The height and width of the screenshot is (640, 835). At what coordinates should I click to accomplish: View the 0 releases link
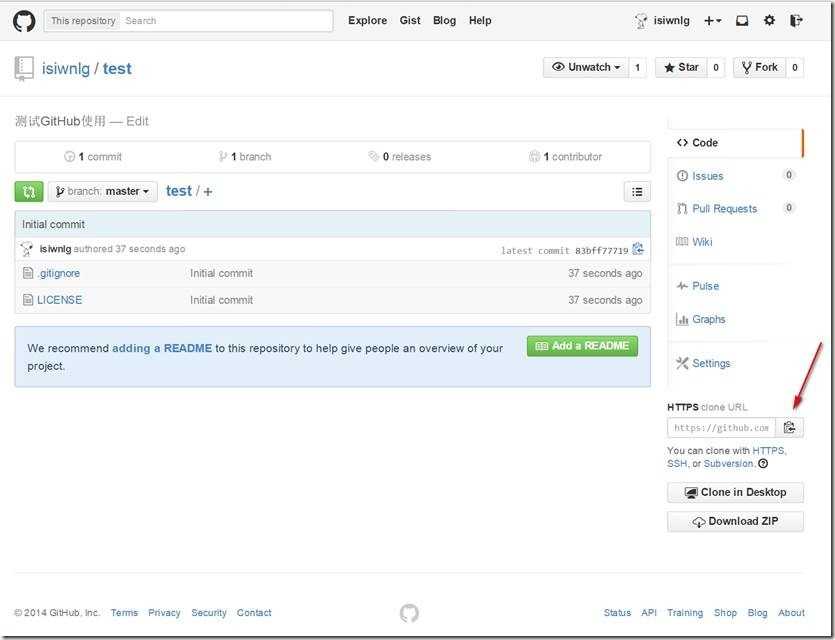click(x=400, y=157)
